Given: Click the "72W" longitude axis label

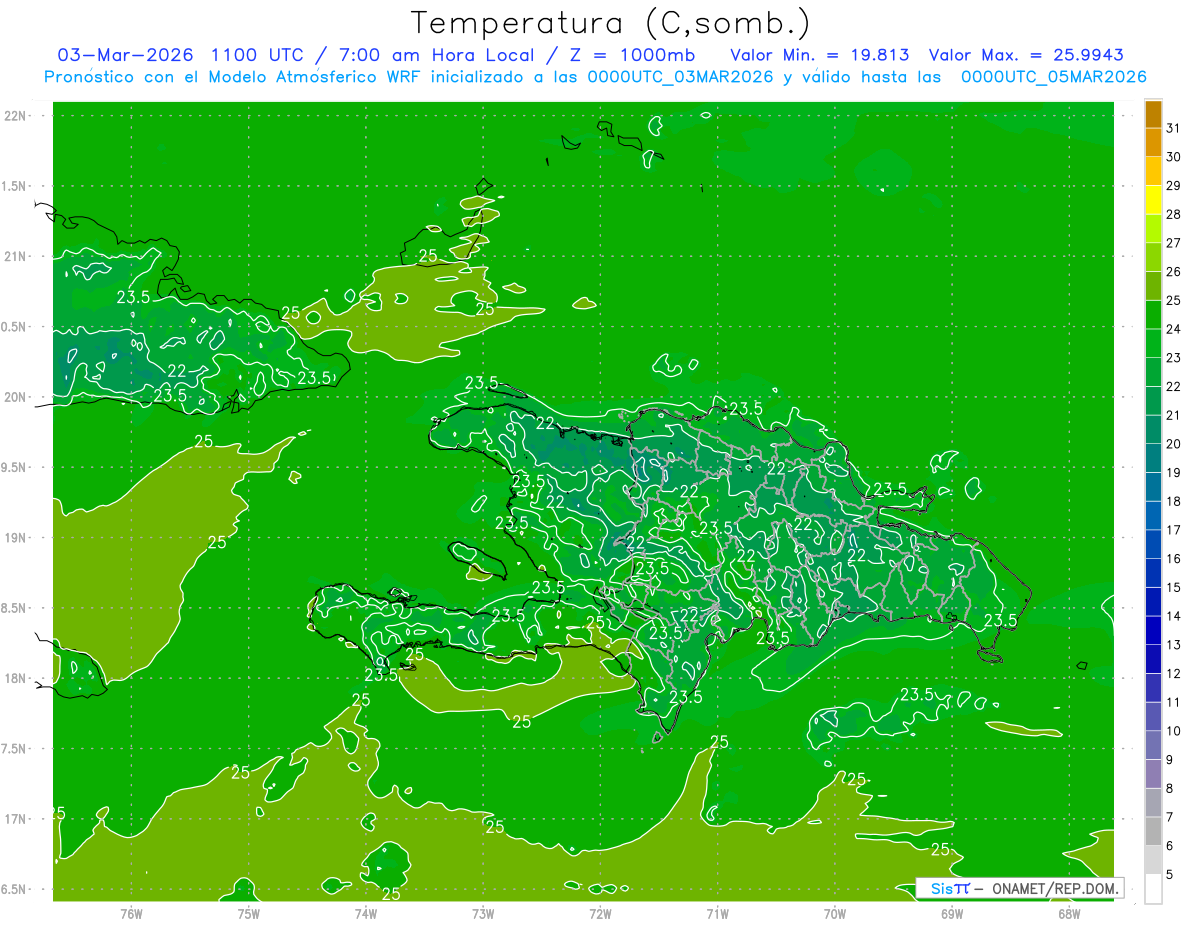Looking at the screenshot, I should (600, 913).
